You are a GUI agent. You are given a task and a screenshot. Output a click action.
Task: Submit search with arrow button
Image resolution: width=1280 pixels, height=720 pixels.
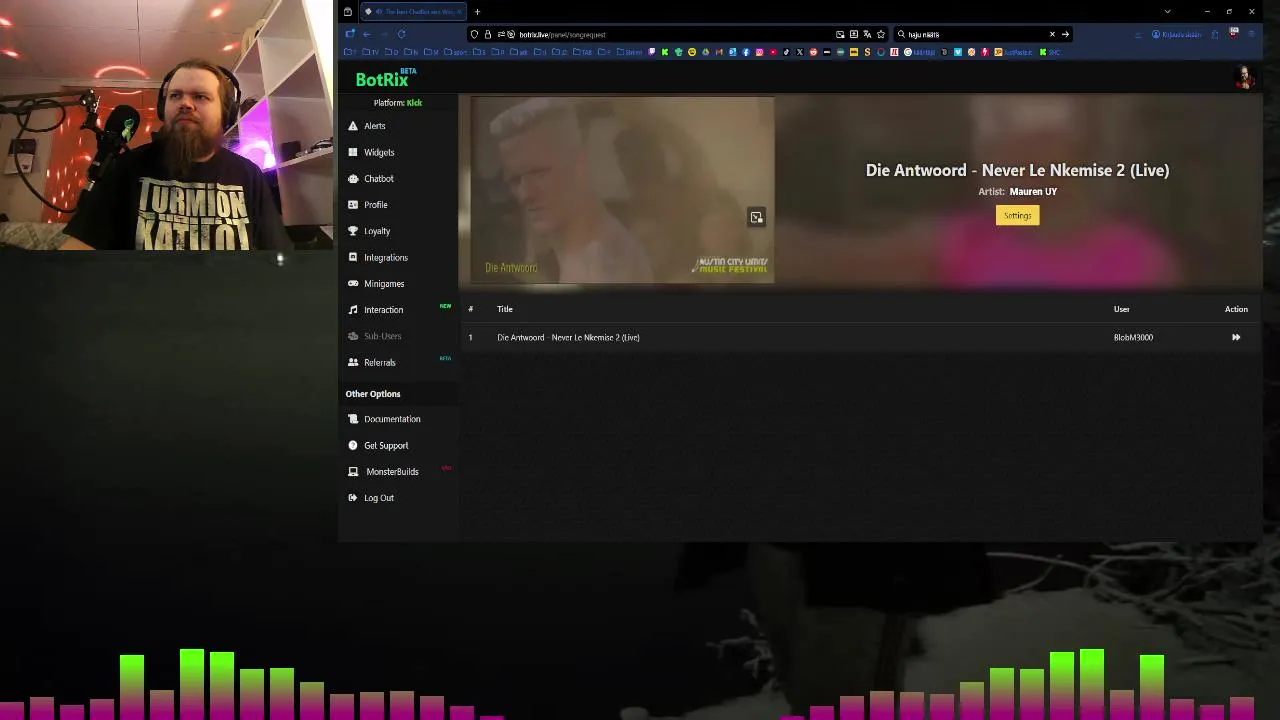[x=1065, y=34]
